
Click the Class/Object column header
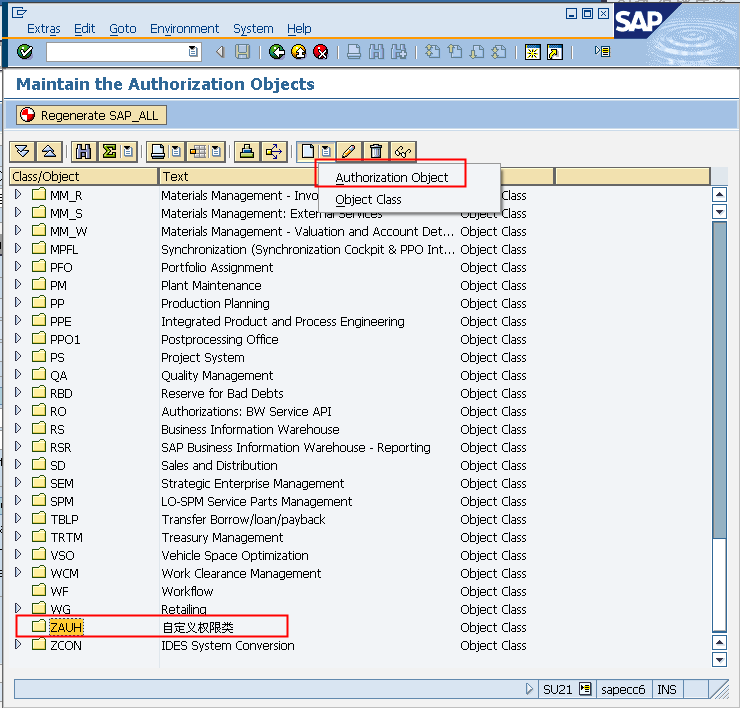[84, 177]
